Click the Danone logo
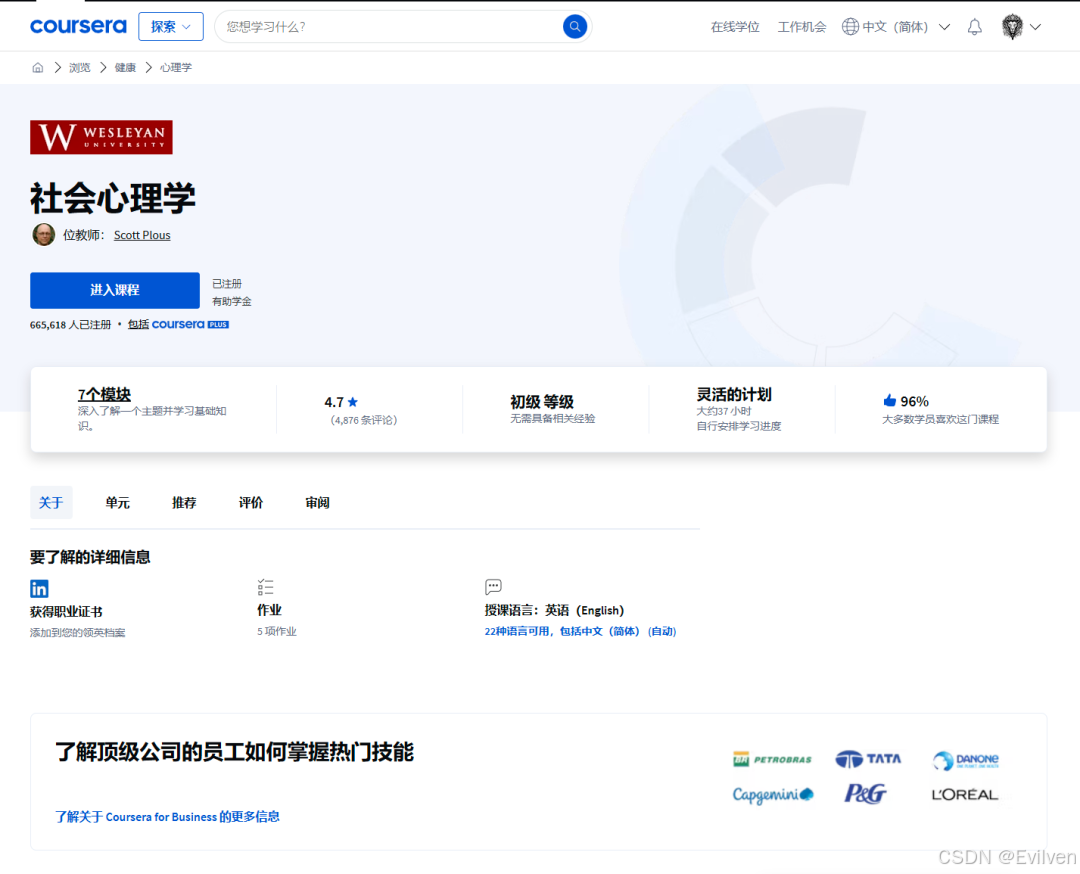Image resolution: width=1080 pixels, height=874 pixels. pyautogui.click(x=966, y=760)
